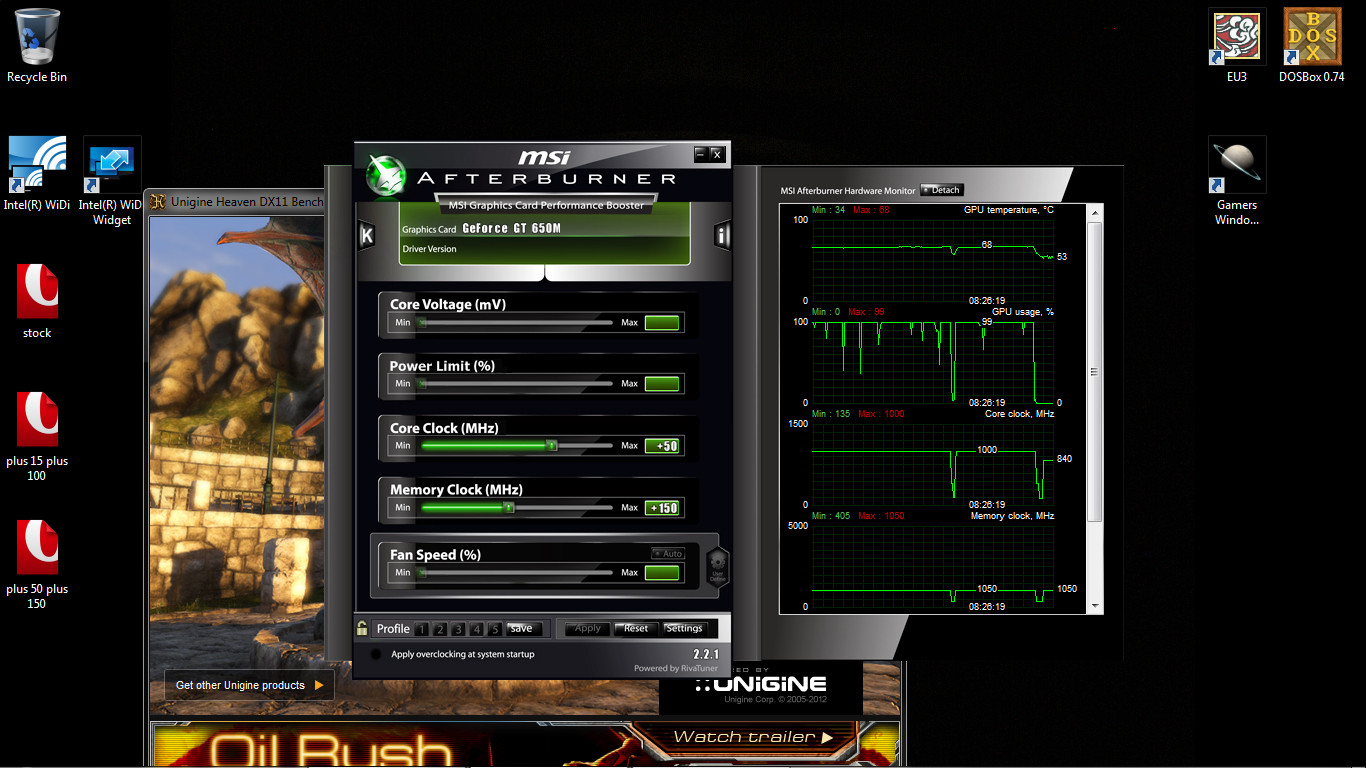
Task: Reset overclock settings to default
Action: click(x=636, y=629)
